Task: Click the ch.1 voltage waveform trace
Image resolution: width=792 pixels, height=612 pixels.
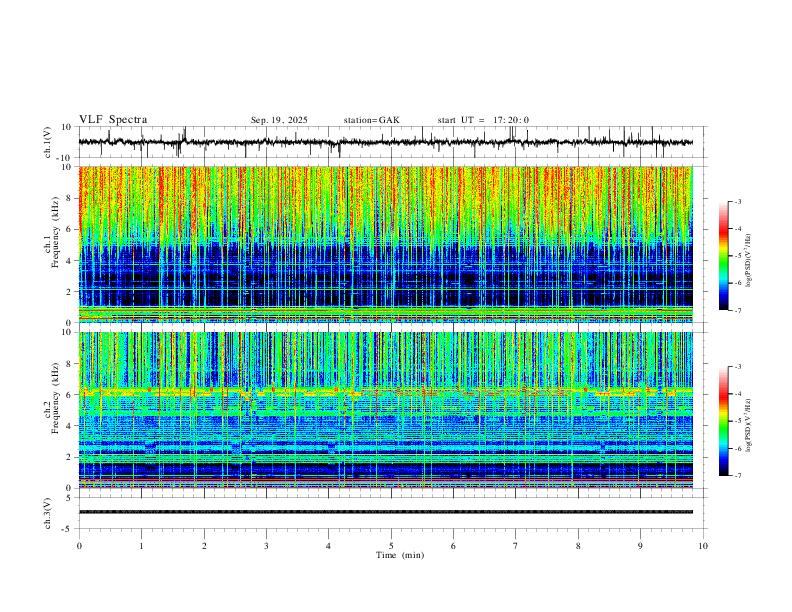Action: click(386, 142)
